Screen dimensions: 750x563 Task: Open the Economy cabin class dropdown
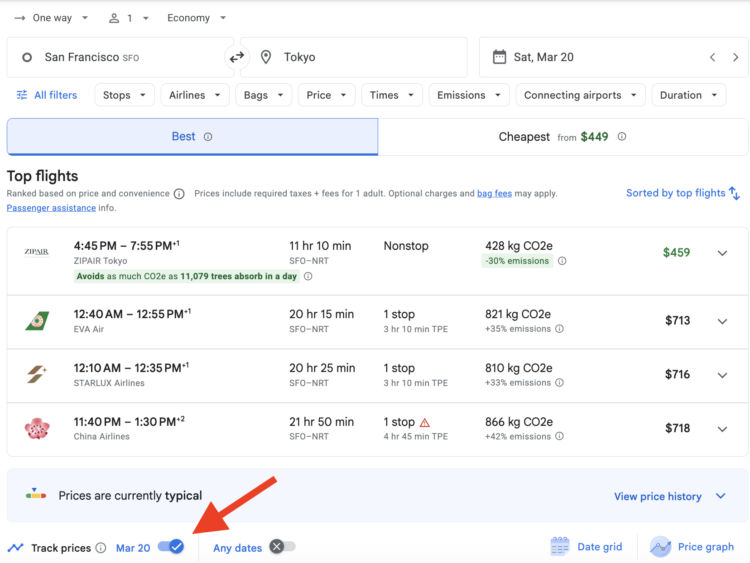196,18
